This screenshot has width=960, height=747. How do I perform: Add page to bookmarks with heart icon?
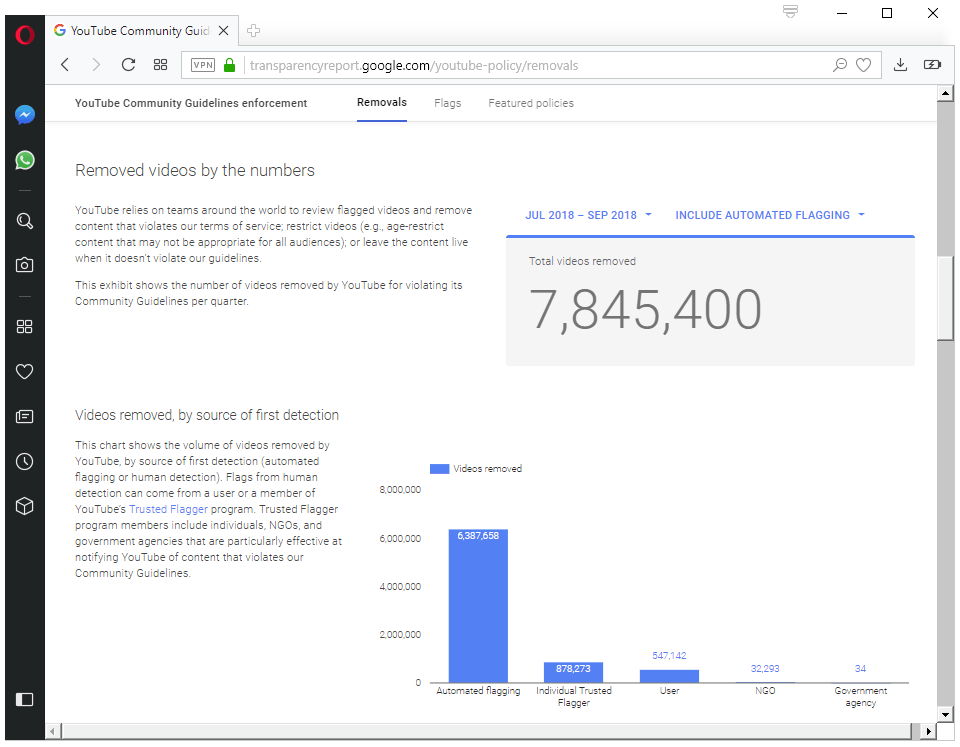[863, 65]
